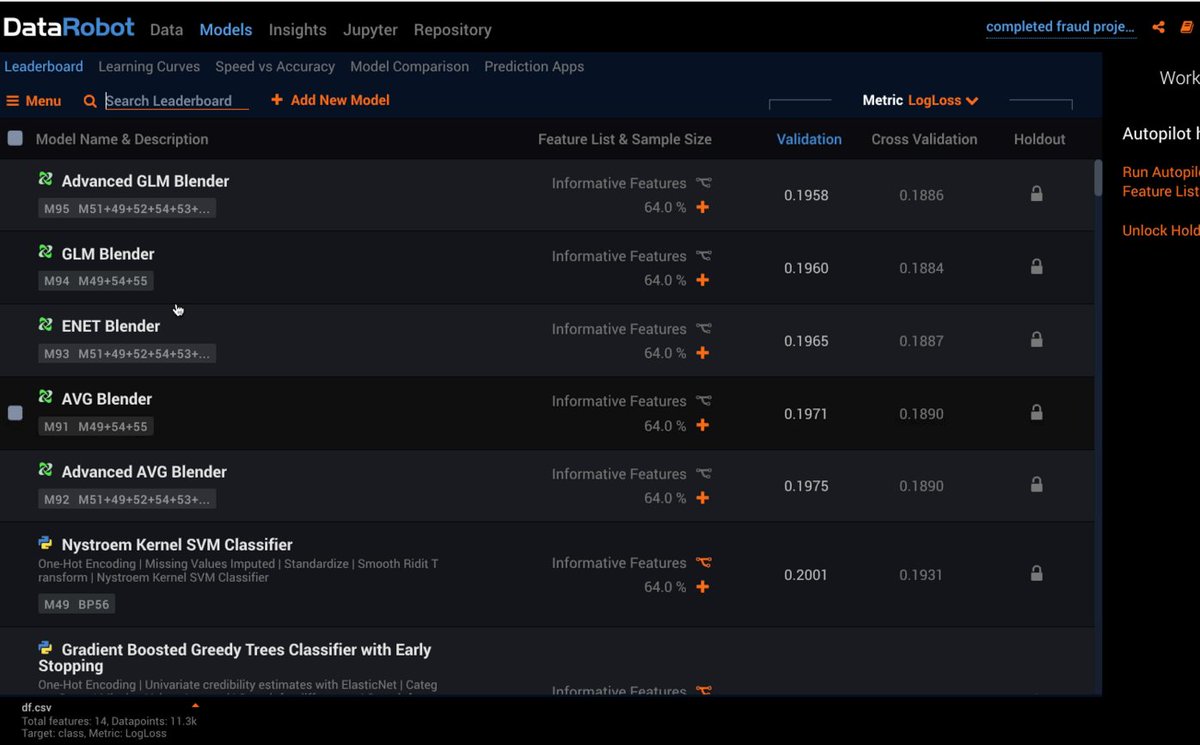
Task: Select the Prediction Apps subtab
Action: point(534,66)
